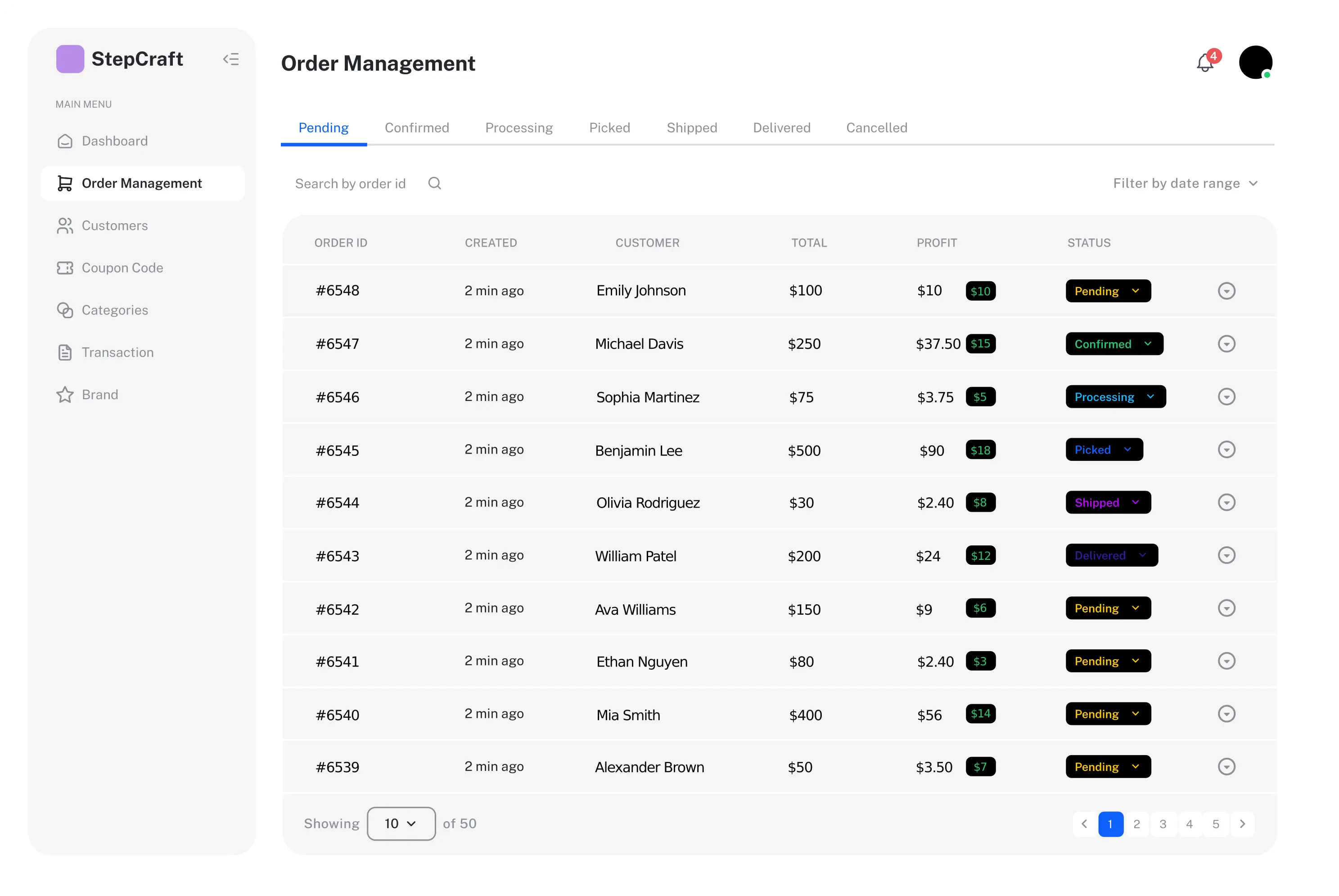Click the Customers sidebar icon
This screenshot has width=1339, height=896.
pyautogui.click(x=64, y=225)
